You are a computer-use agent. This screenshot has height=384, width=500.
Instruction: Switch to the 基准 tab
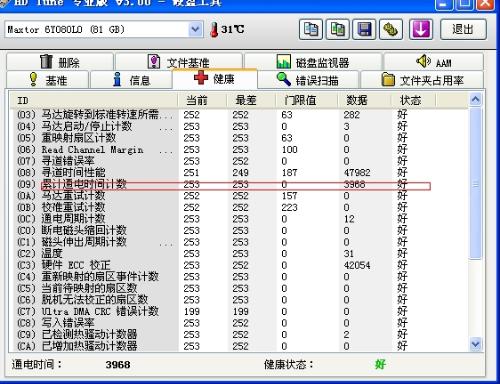coord(47,80)
